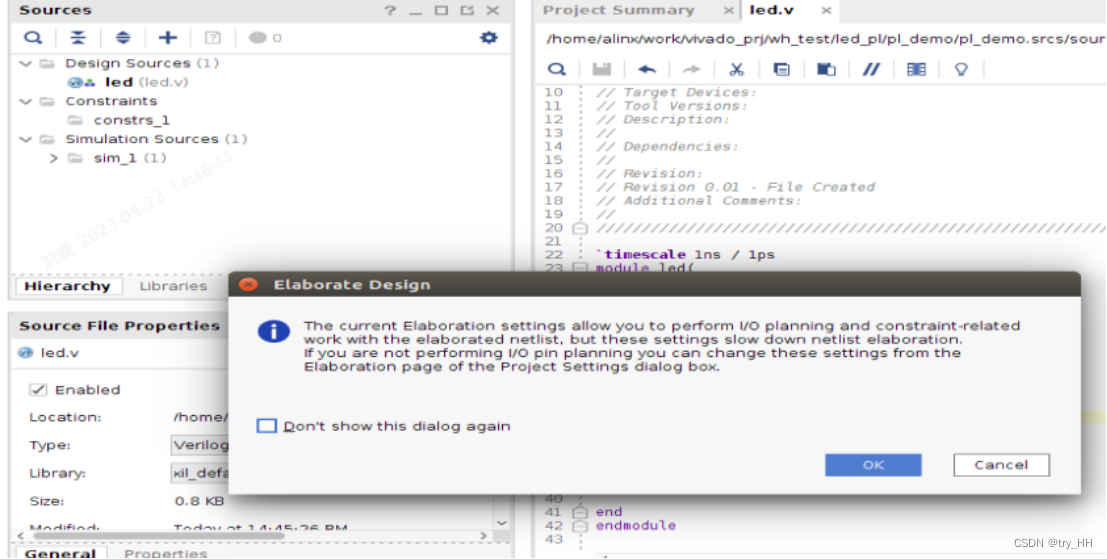Redo the edit in editor toolbar
This screenshot has height=559, width=1107.
(692, 69)
